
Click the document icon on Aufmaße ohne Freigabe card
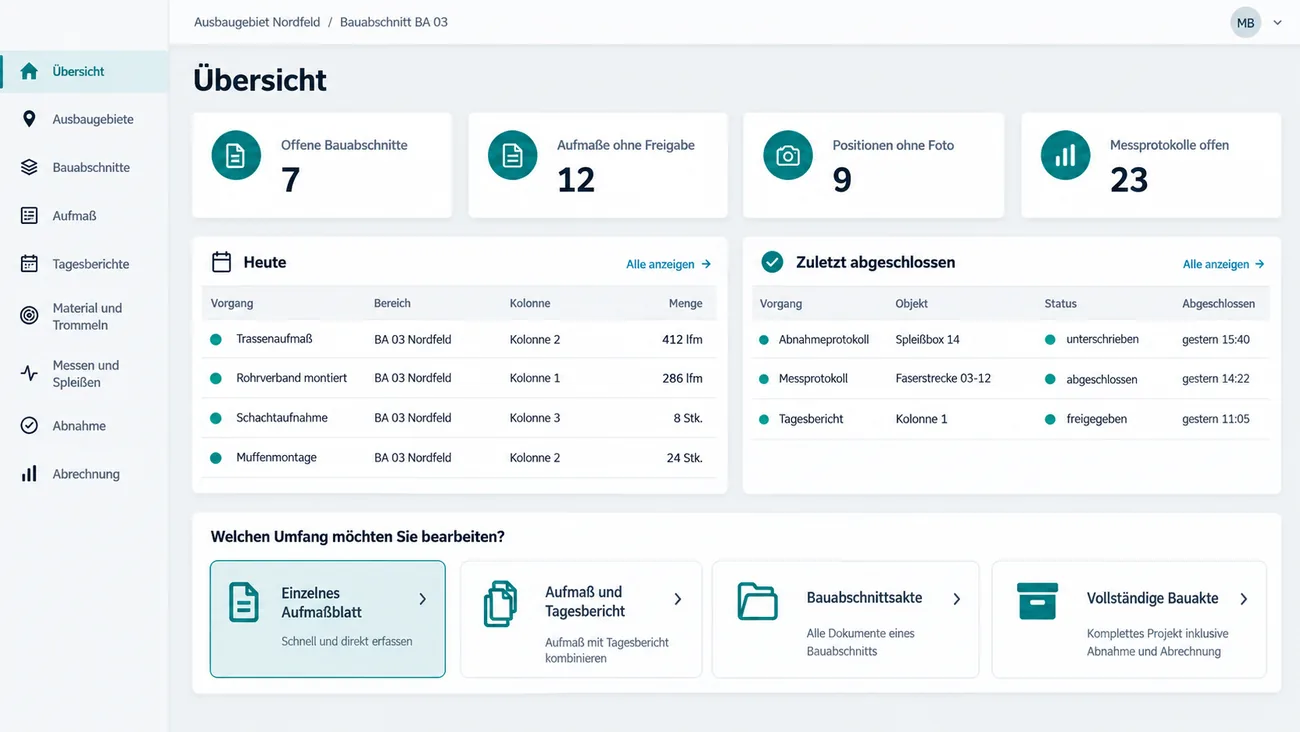(512, 156)
